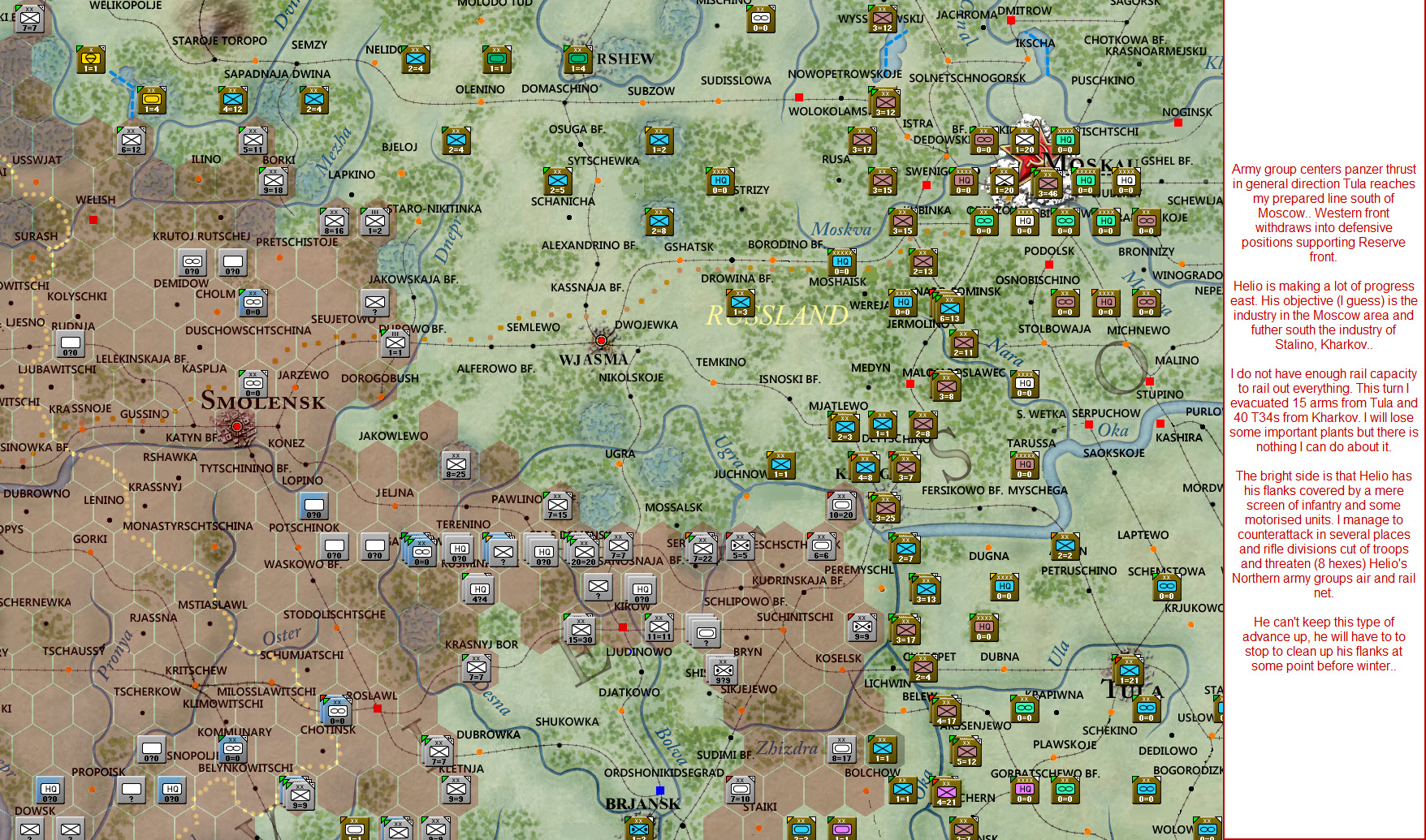
Task: Select the grey 6=12 infantry unit
Action: click(x=131, y=140)
